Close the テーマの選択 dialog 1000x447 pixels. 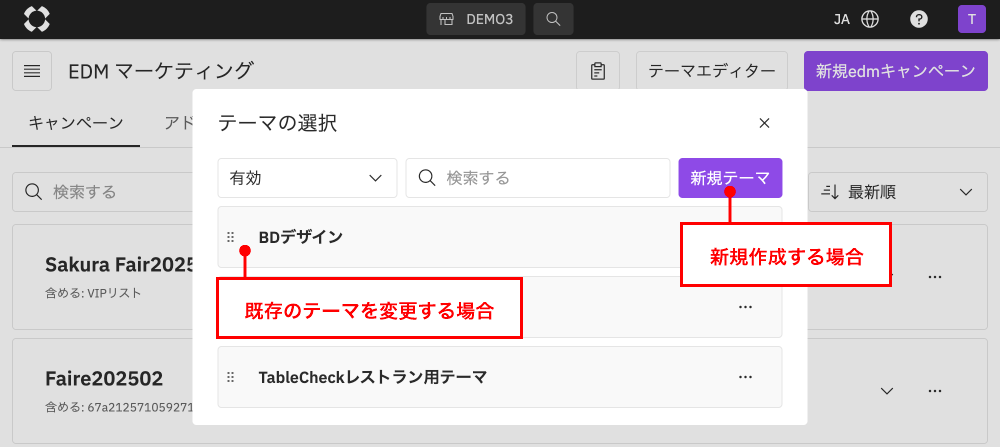[764, 123]
